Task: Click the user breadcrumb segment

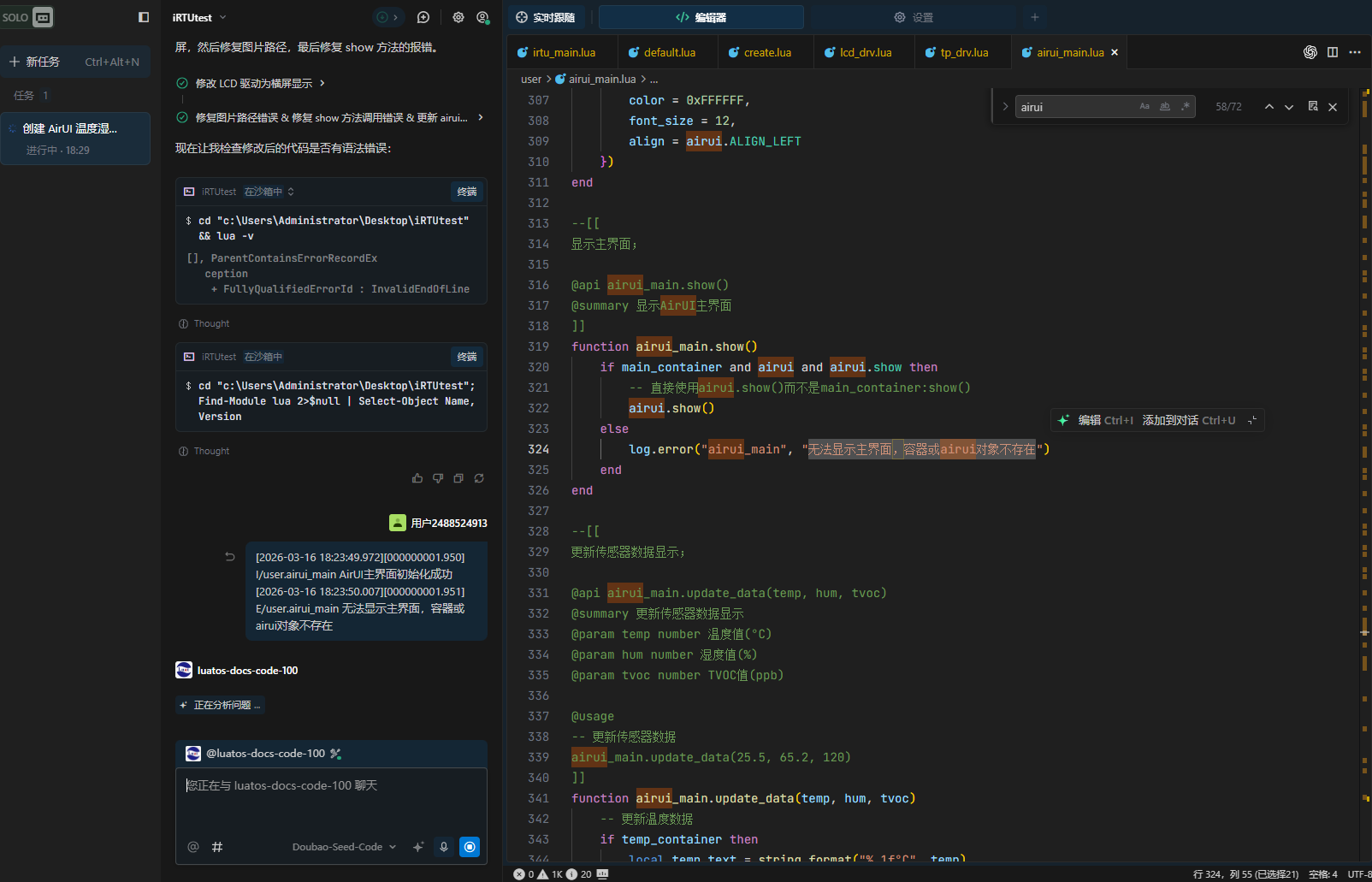Action: tap(531, 79)
